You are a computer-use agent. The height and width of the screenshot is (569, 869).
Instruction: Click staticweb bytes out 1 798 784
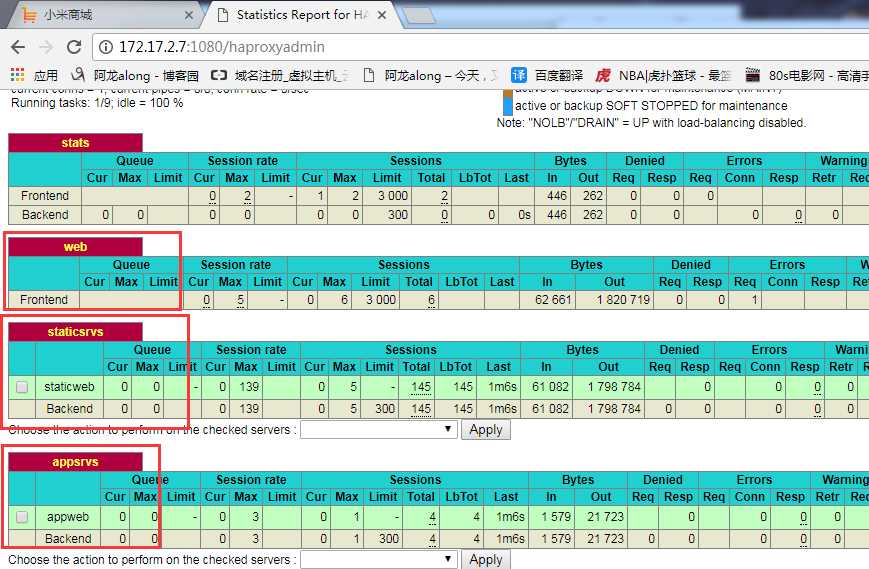click(614, 387)
